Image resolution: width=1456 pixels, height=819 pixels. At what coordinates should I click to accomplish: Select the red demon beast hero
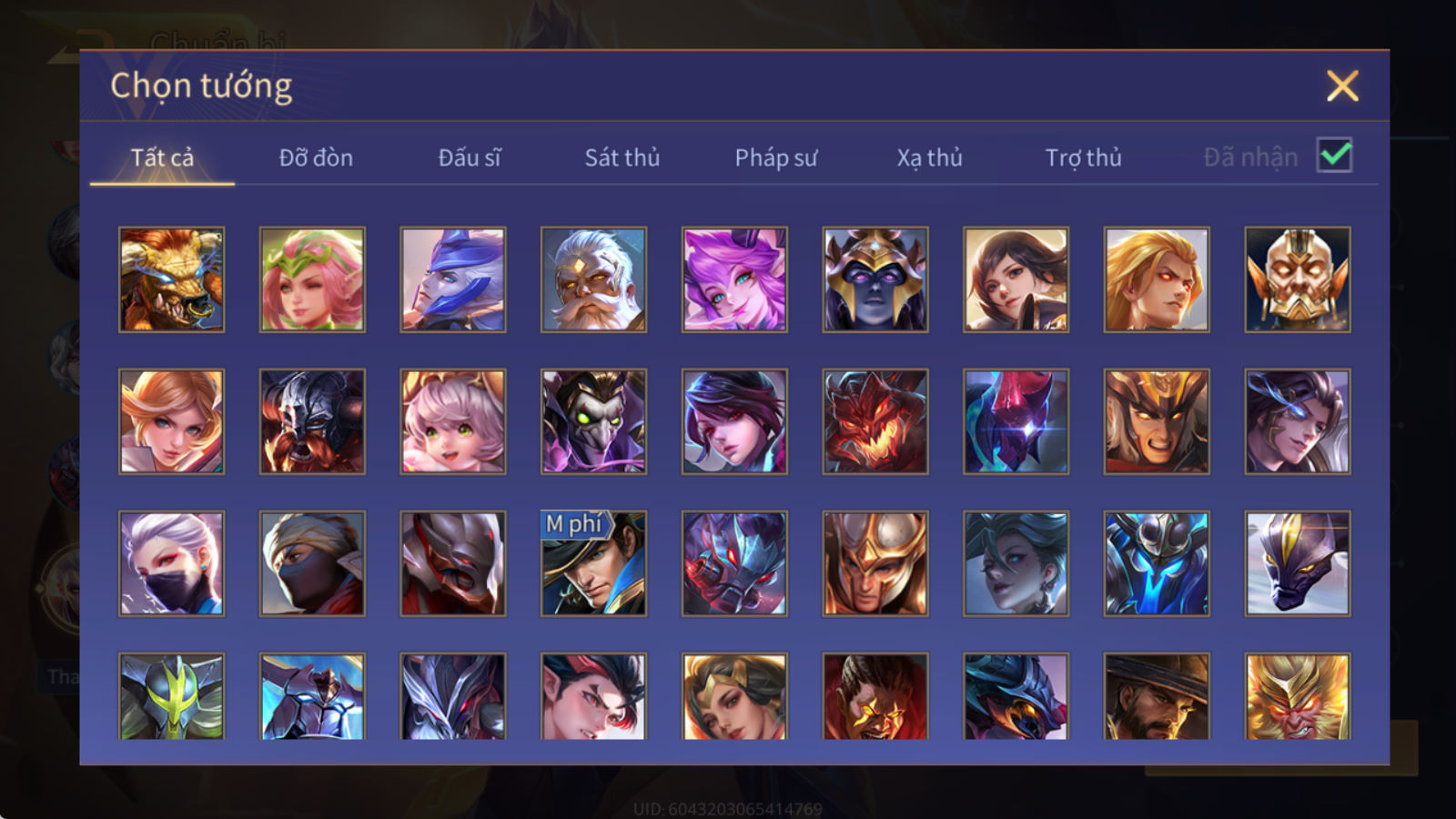875,421
